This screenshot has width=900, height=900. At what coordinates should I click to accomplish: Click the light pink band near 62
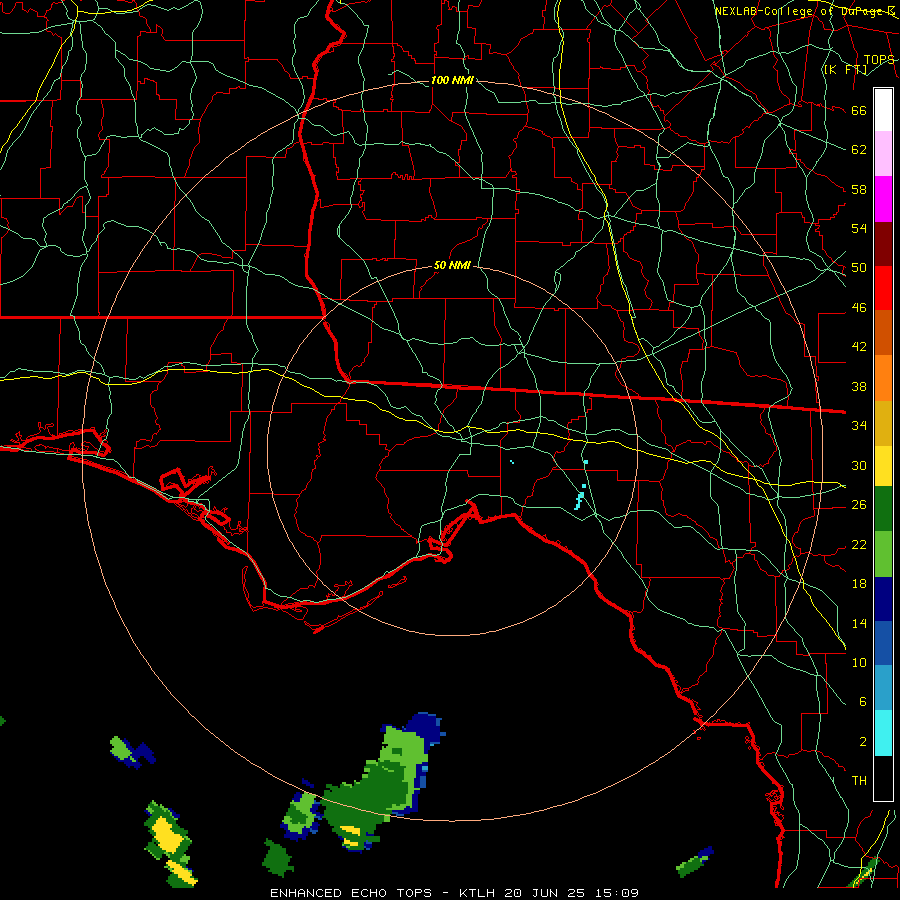[883, 154]
